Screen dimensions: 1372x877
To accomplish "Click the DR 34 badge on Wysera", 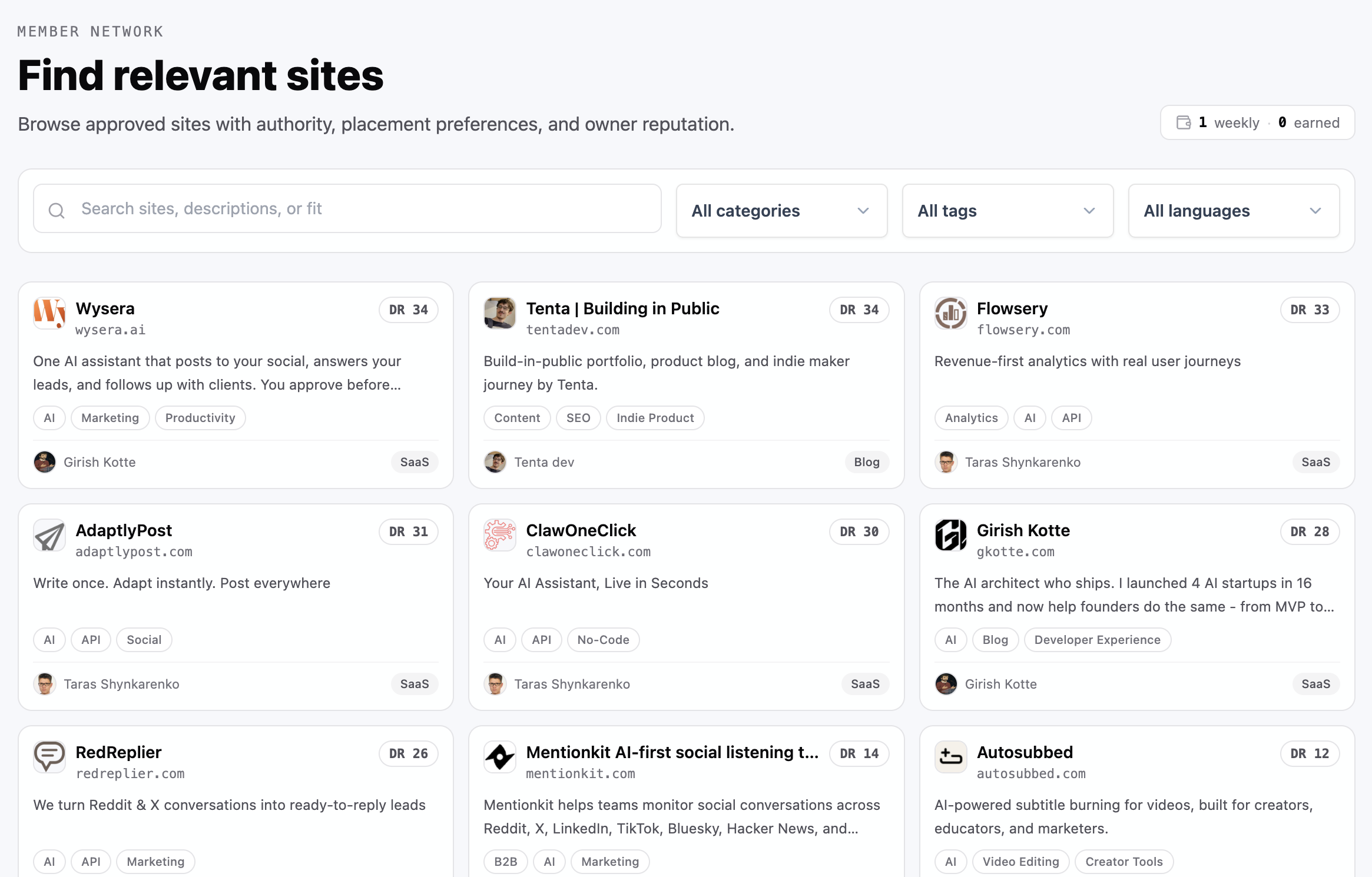I will click(408, 310).
